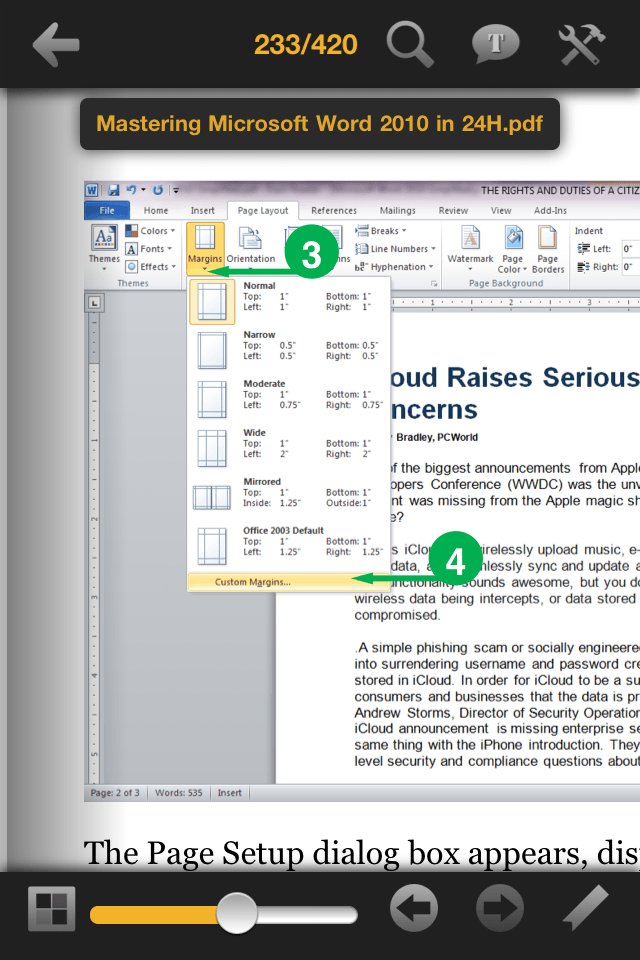This screenshot has width=640, height=960.
Task: Go to the next page with bottom right arrow
Action: (500, 909)
